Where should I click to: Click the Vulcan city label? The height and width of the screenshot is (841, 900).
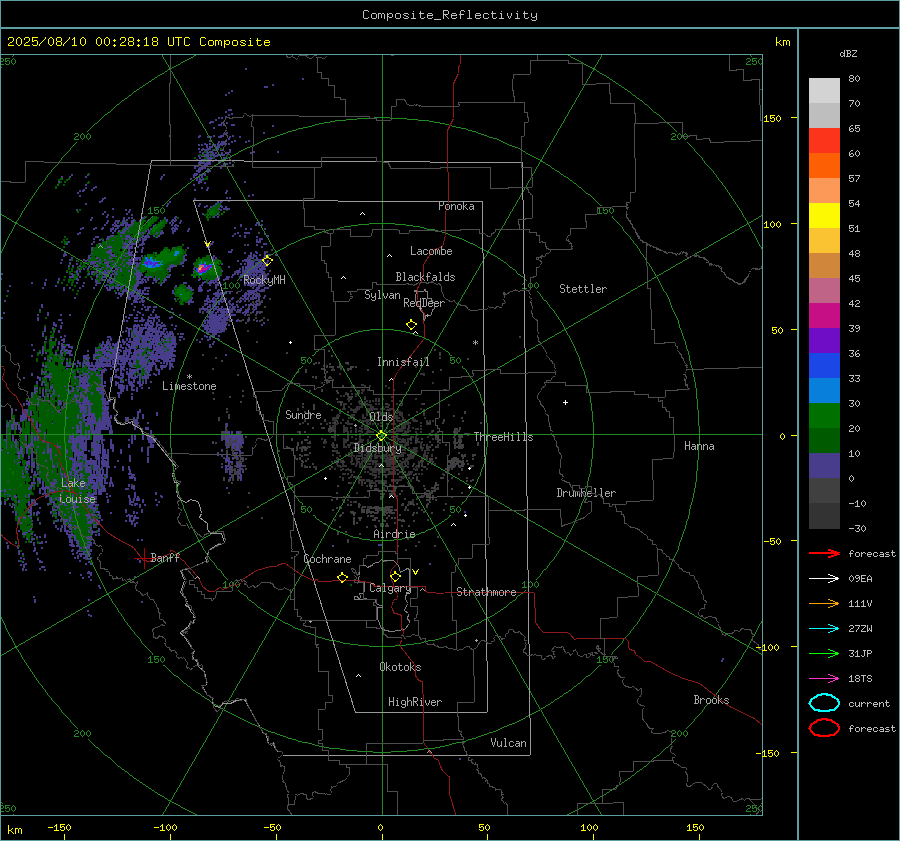click(508, 743)
